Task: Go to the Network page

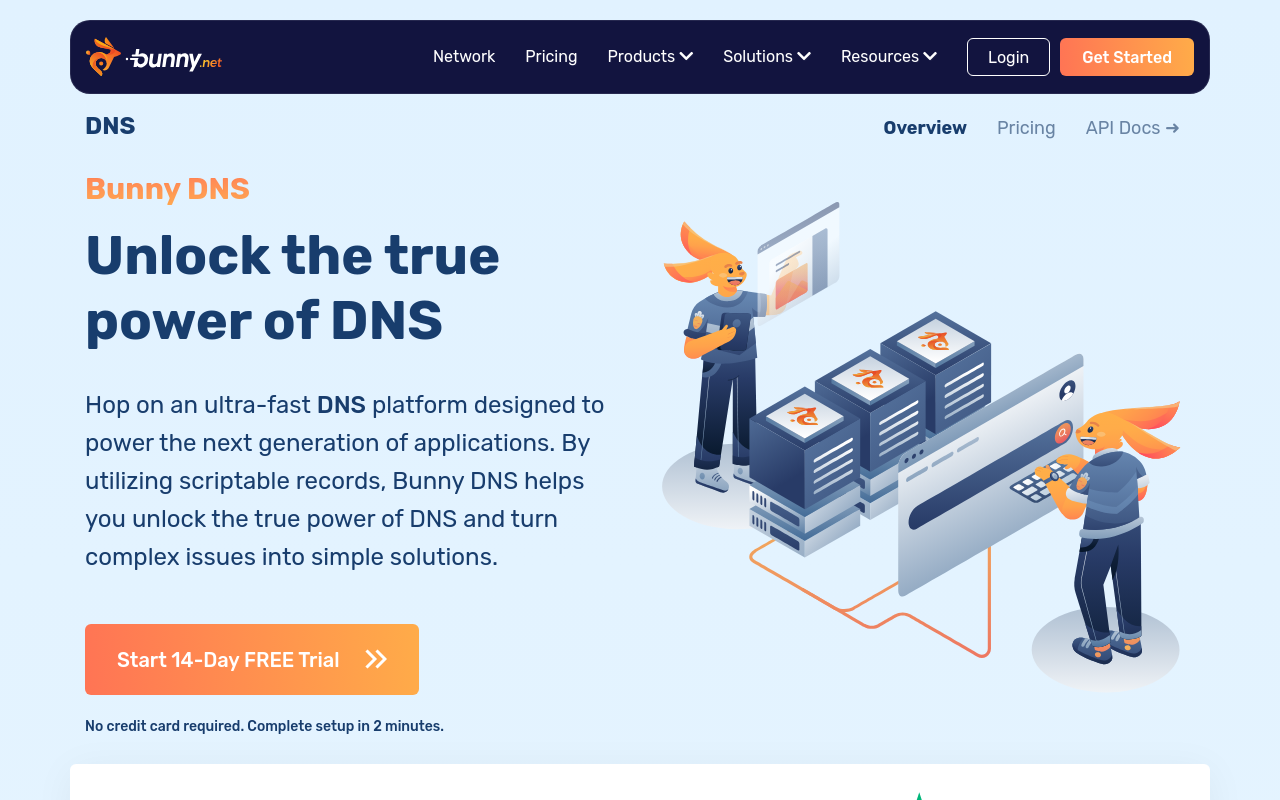Action: click(464, 57)
